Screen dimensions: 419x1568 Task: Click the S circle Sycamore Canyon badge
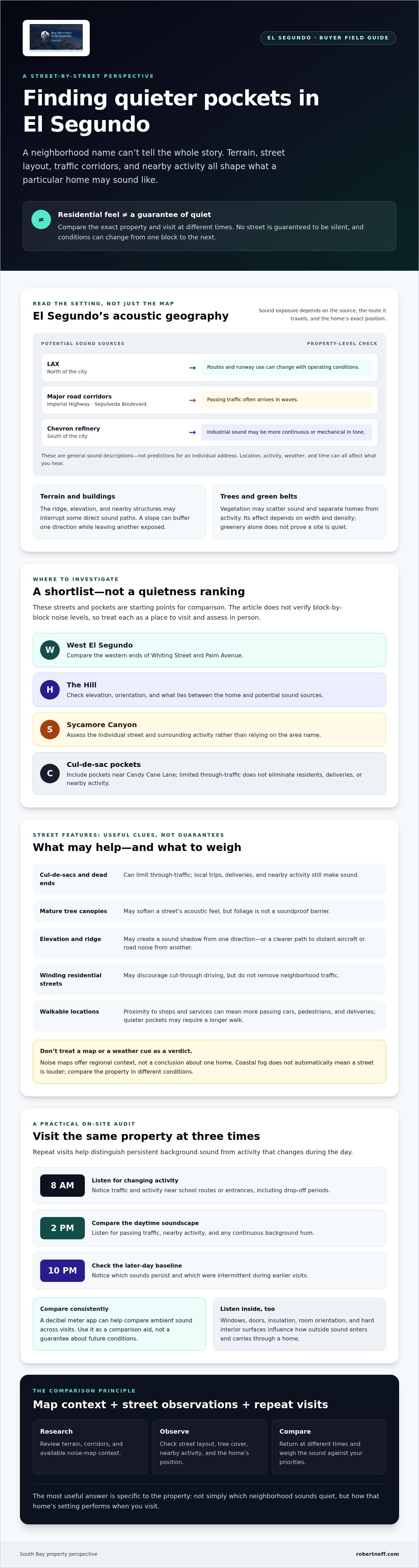point(50,729)
